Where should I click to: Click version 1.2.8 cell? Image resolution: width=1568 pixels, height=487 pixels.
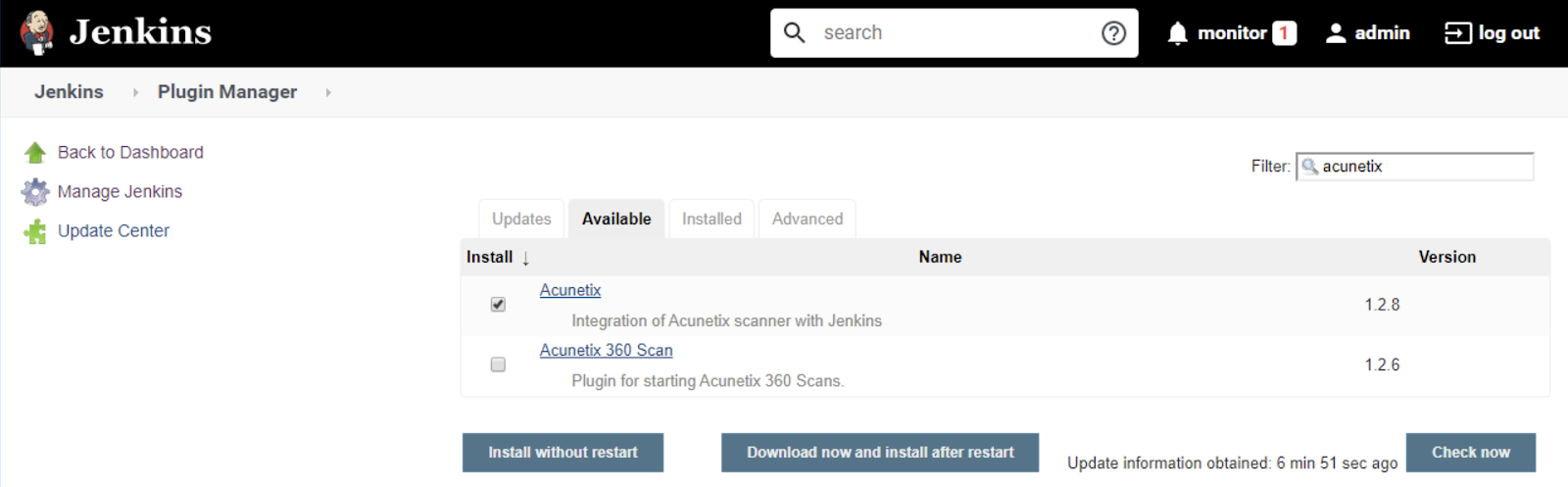(1382, 305)
